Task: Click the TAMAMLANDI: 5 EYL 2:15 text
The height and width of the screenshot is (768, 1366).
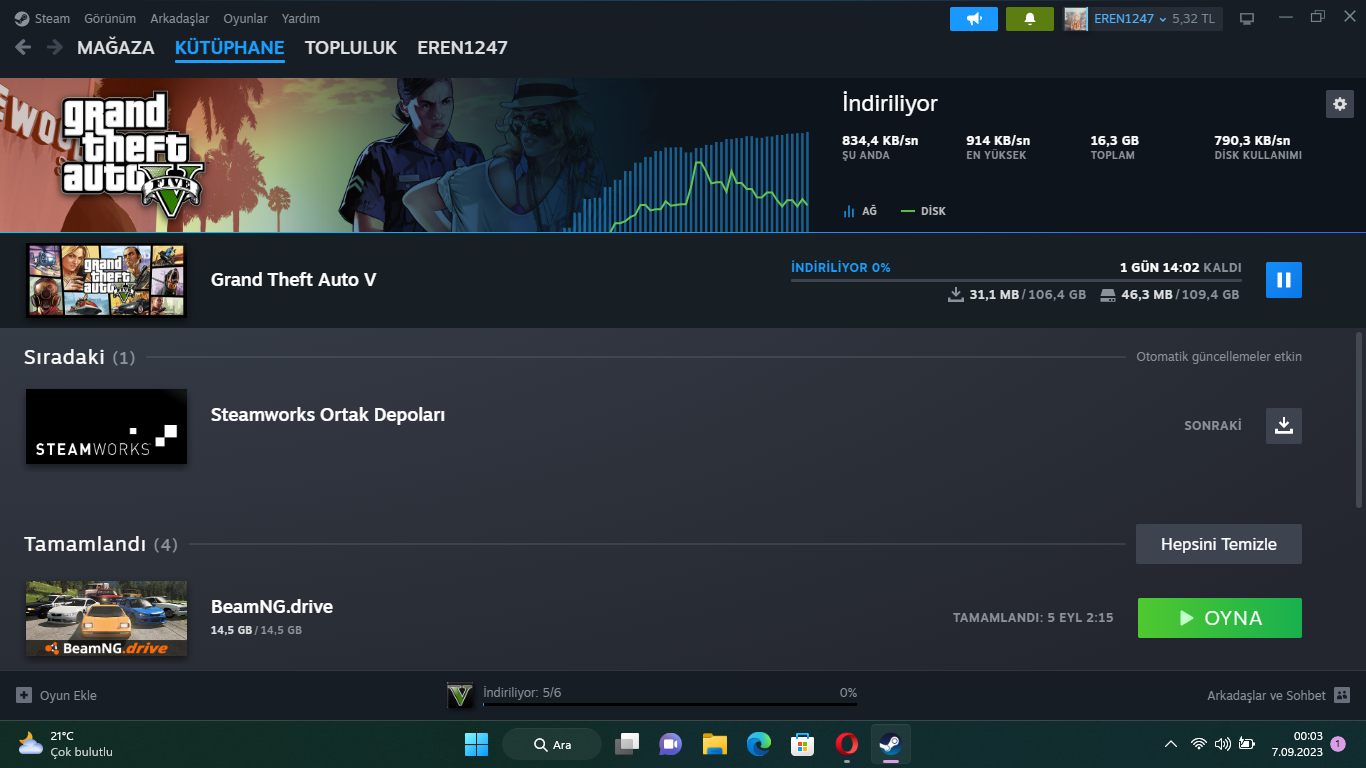Action: pos(1033,618)
